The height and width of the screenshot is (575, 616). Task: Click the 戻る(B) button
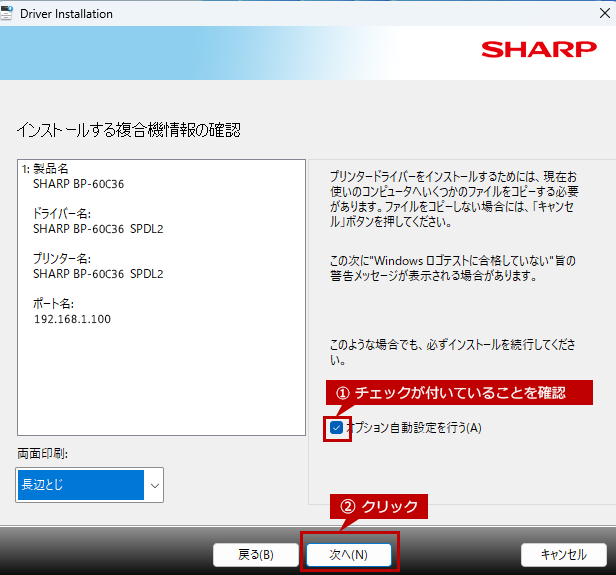point(256,555)
